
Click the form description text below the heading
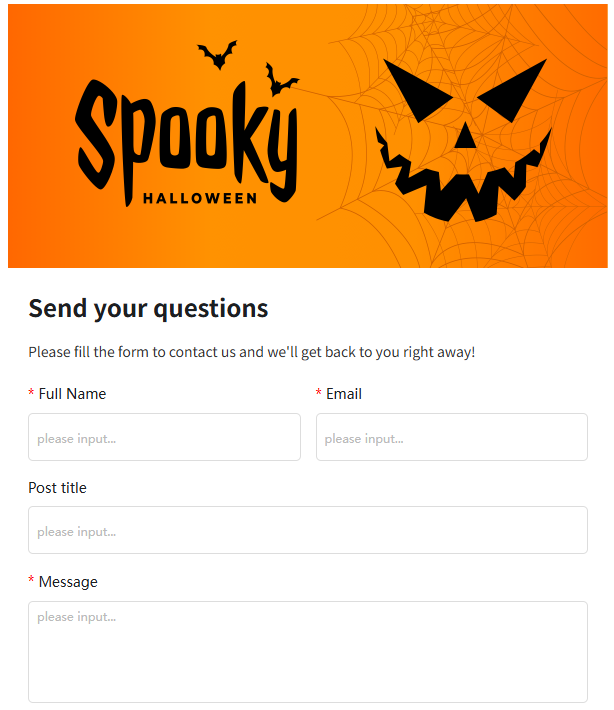251,352
